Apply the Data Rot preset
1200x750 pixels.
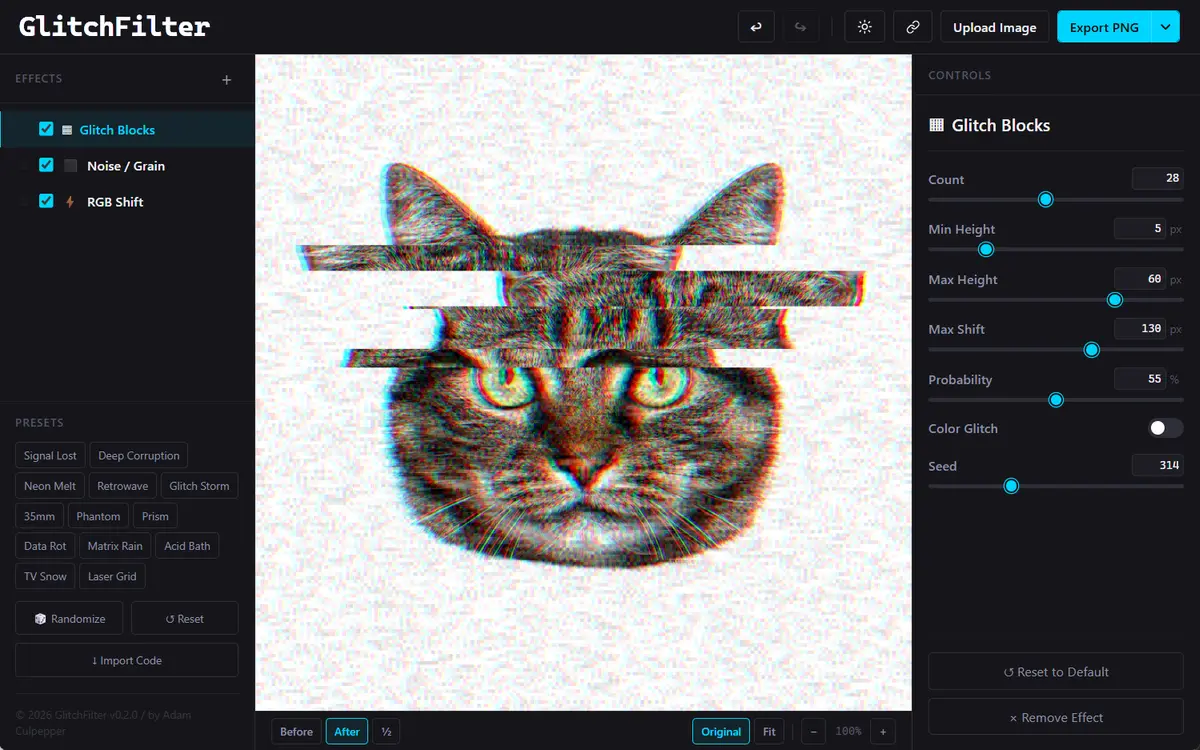(x=45, y=547)
